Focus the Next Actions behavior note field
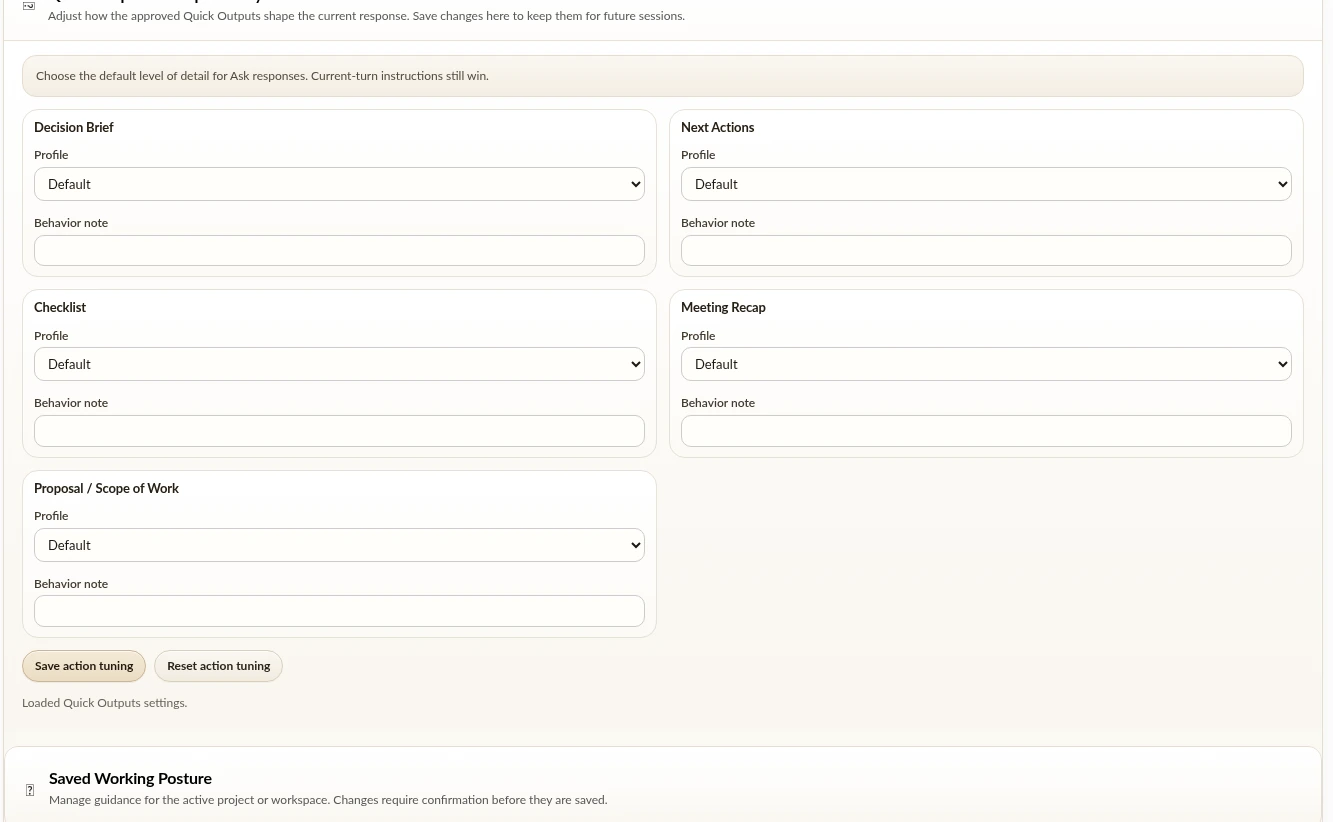This screenshot has height=822, width=1333. pyautogui.click(x=986, y=250)
